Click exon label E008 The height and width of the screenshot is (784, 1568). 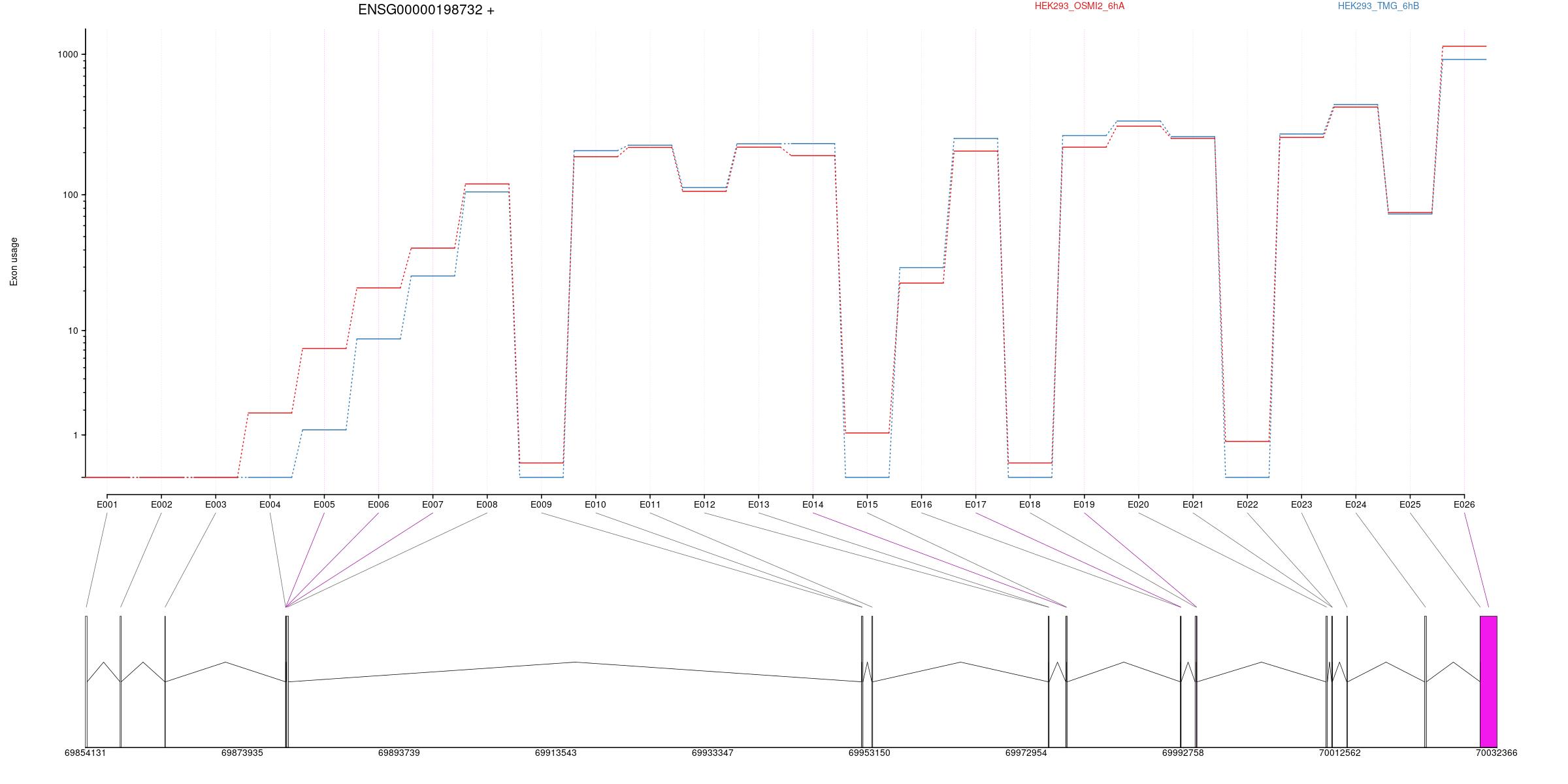487,504
